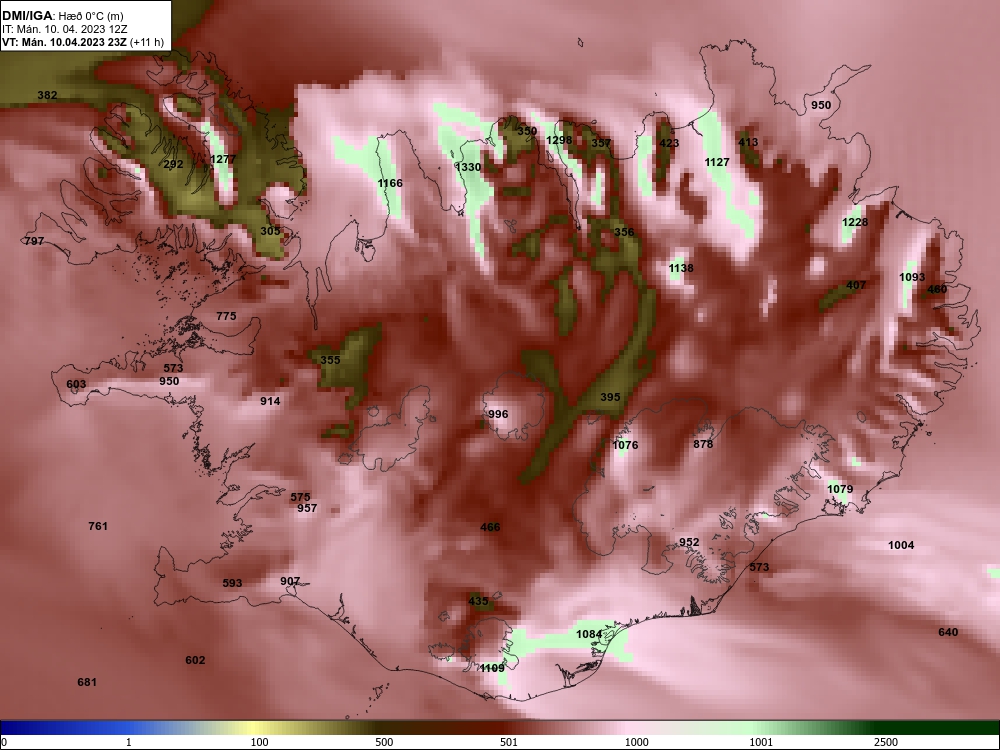Click the 423 height label
Screen dimensions: 1000x750
(669, 143)
